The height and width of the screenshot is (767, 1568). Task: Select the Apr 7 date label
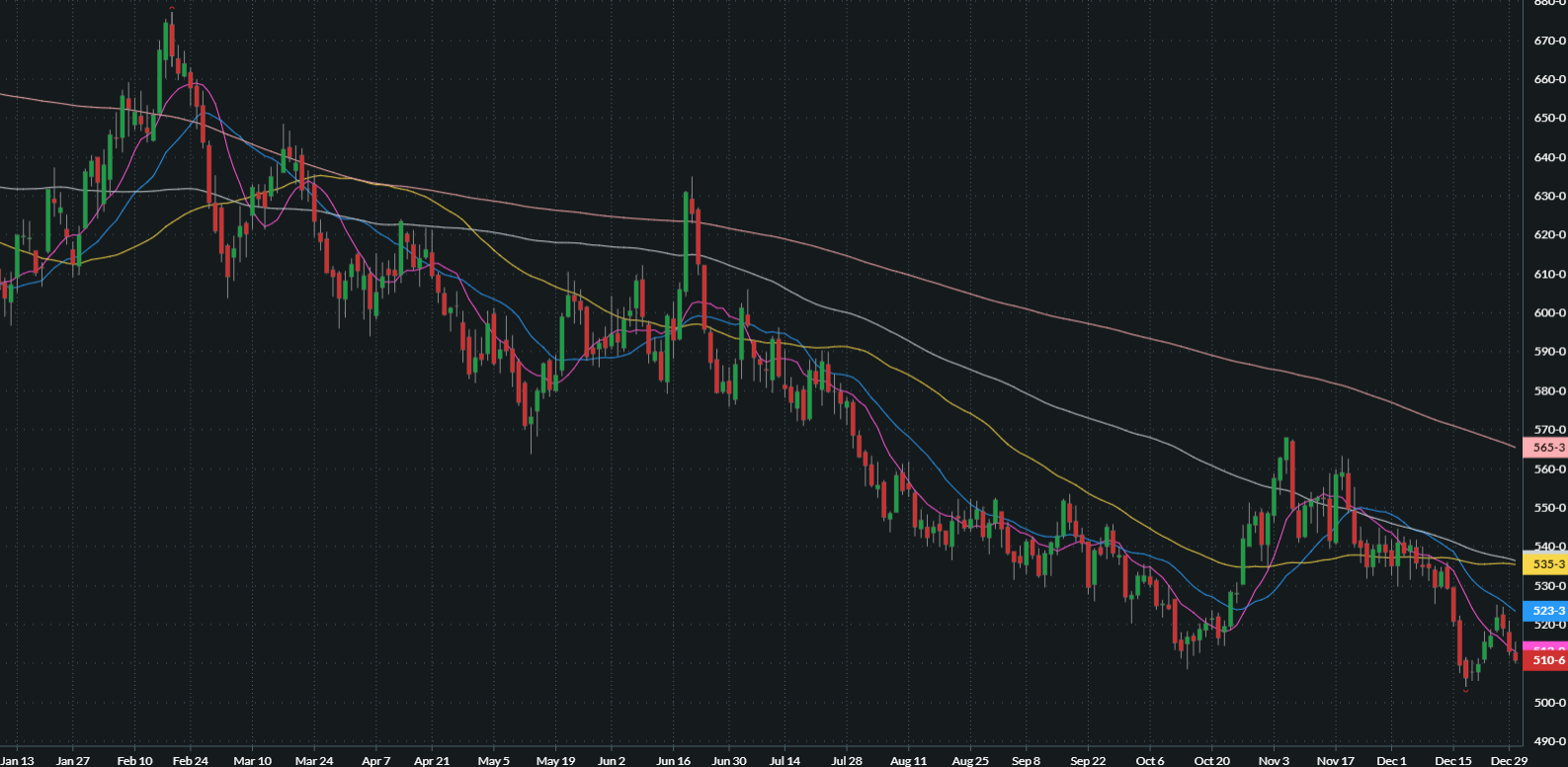(x=376, y=761)
